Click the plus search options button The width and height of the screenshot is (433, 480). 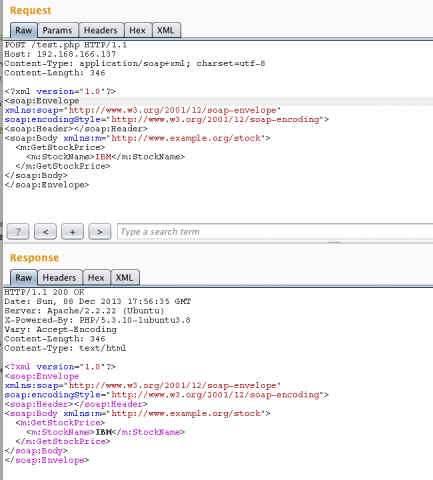(72, 232)
